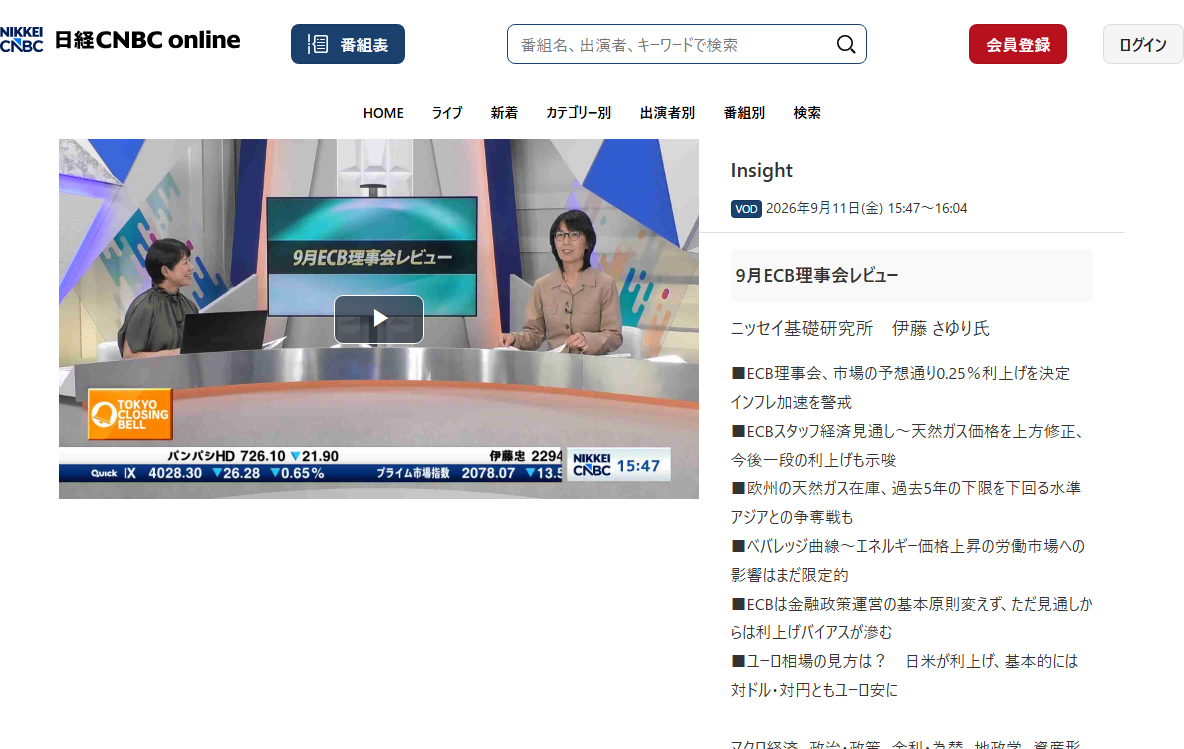Open 出演者別 navigation item

pos(667,113)
